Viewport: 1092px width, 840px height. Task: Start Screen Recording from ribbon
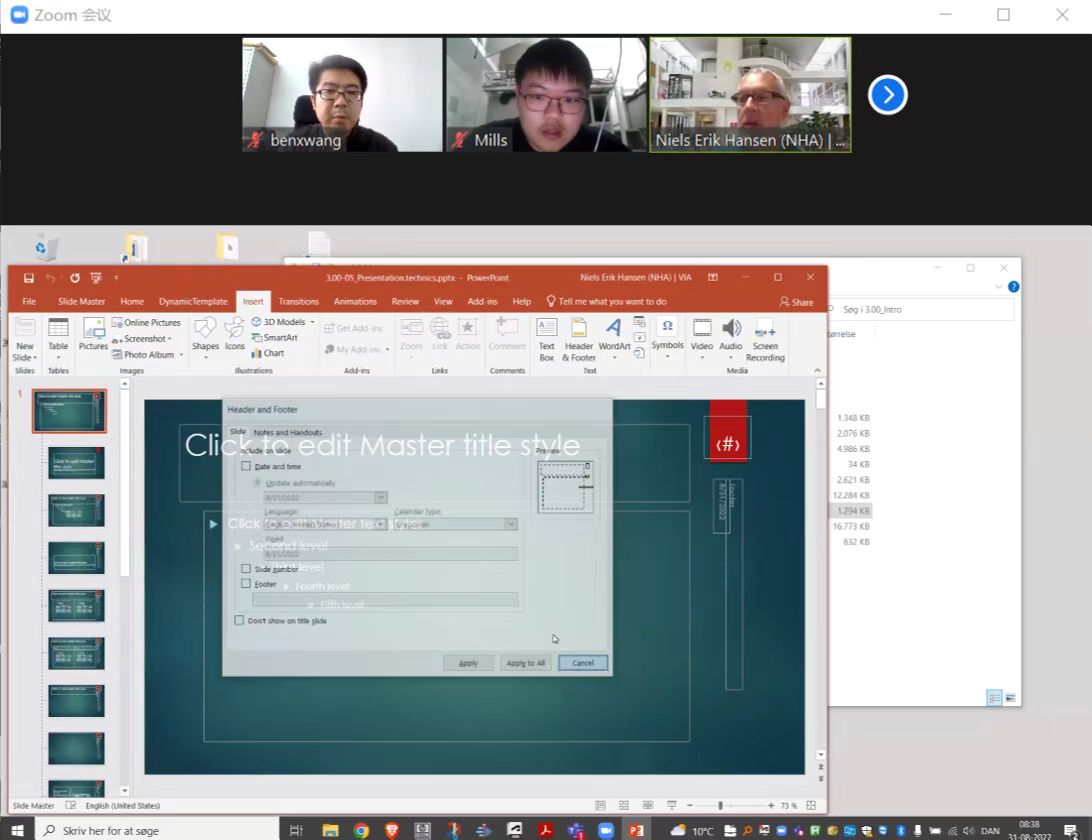765,339
